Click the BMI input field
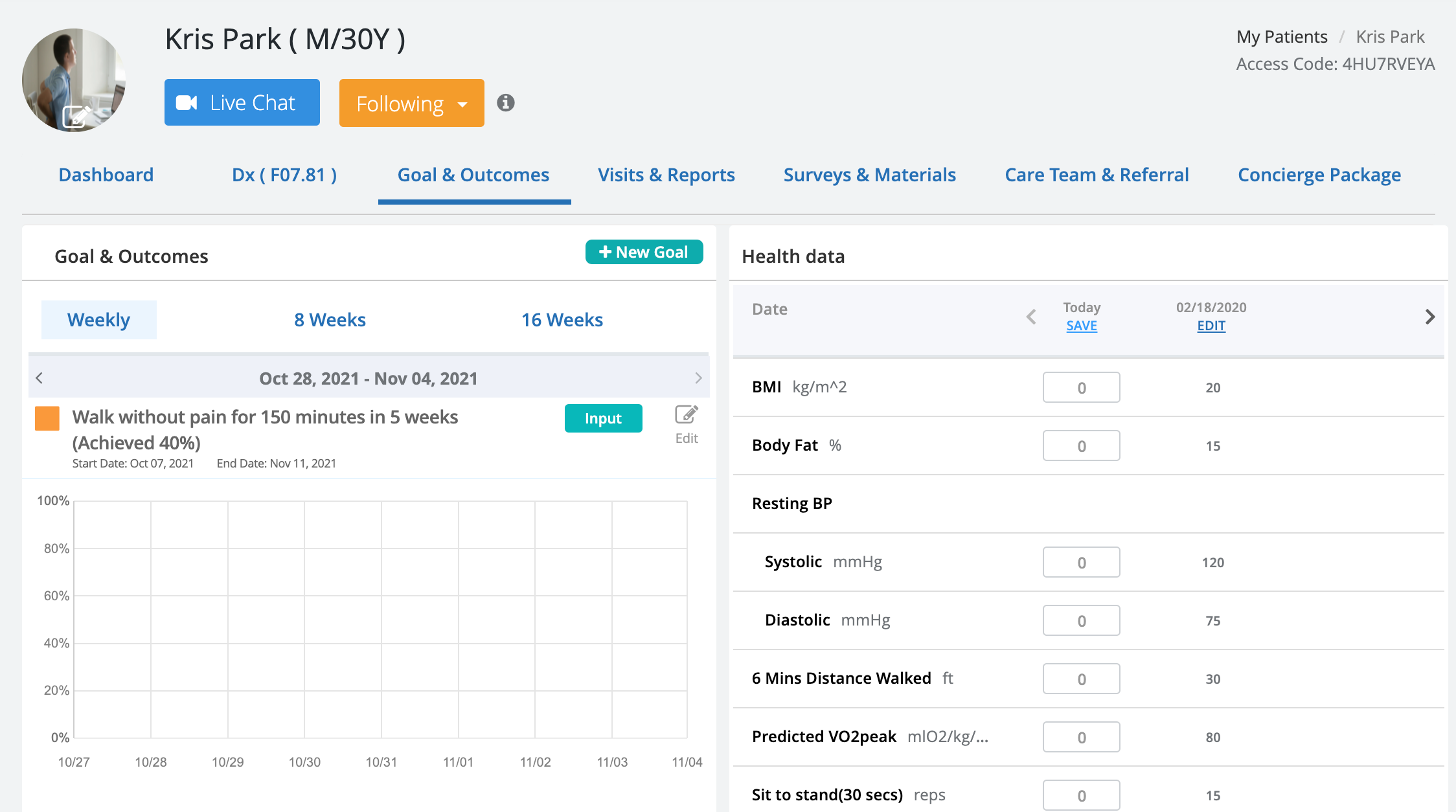Screen dimensions: 1456x812 [x=1081, y=387]
